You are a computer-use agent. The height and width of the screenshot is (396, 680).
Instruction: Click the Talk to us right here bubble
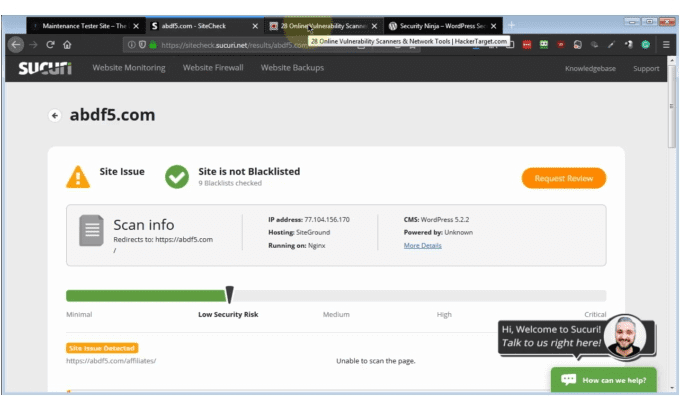tap(551, 336)
